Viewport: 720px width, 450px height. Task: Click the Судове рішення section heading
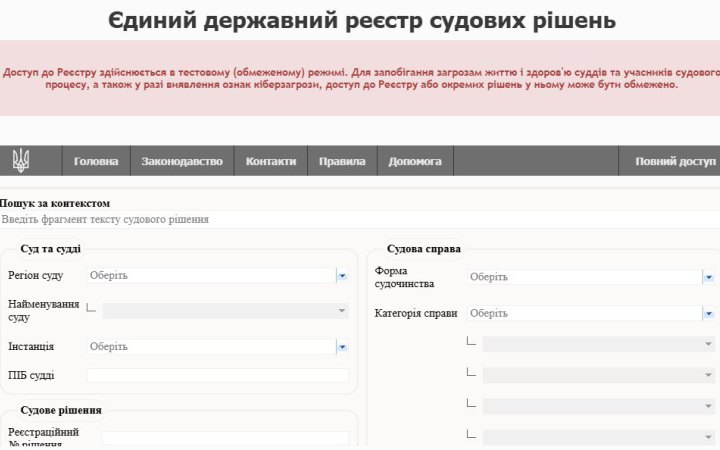61,410
